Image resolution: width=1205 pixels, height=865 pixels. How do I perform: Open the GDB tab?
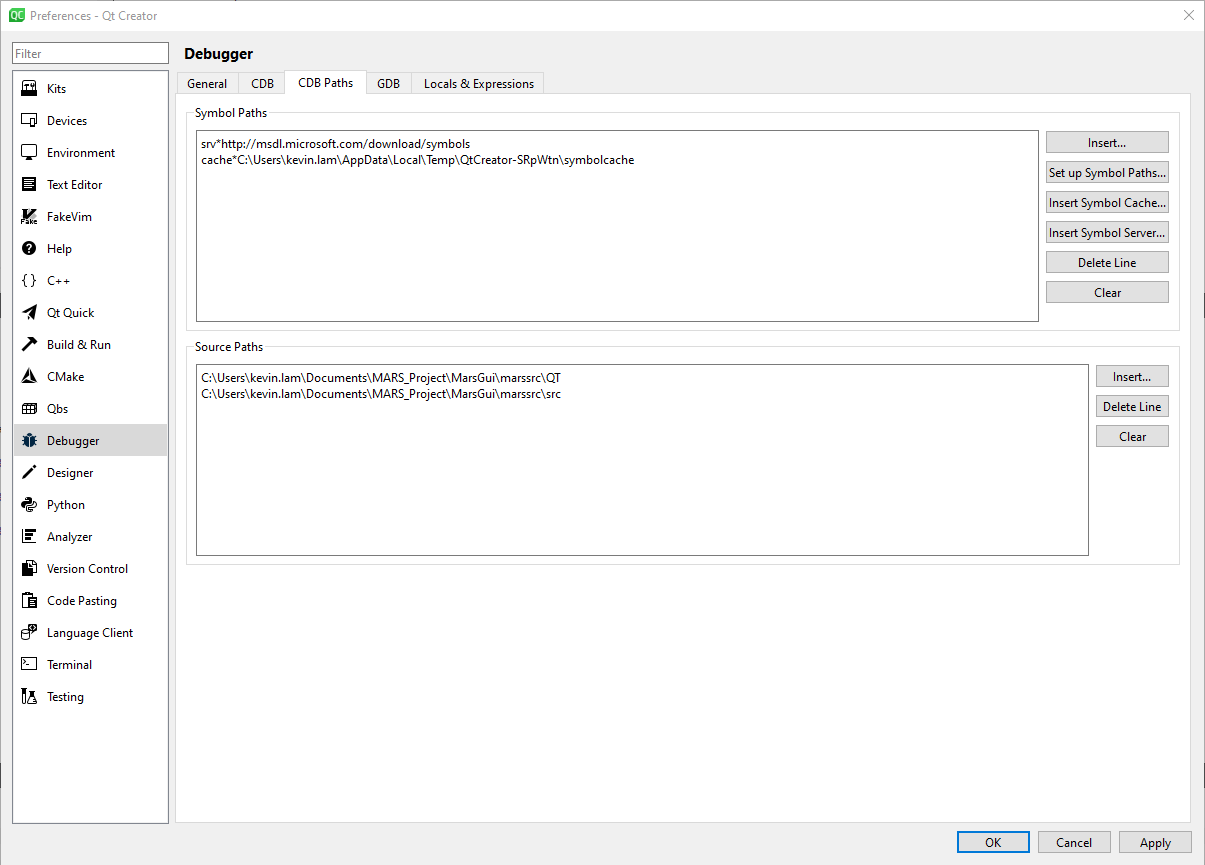(388, 84)
